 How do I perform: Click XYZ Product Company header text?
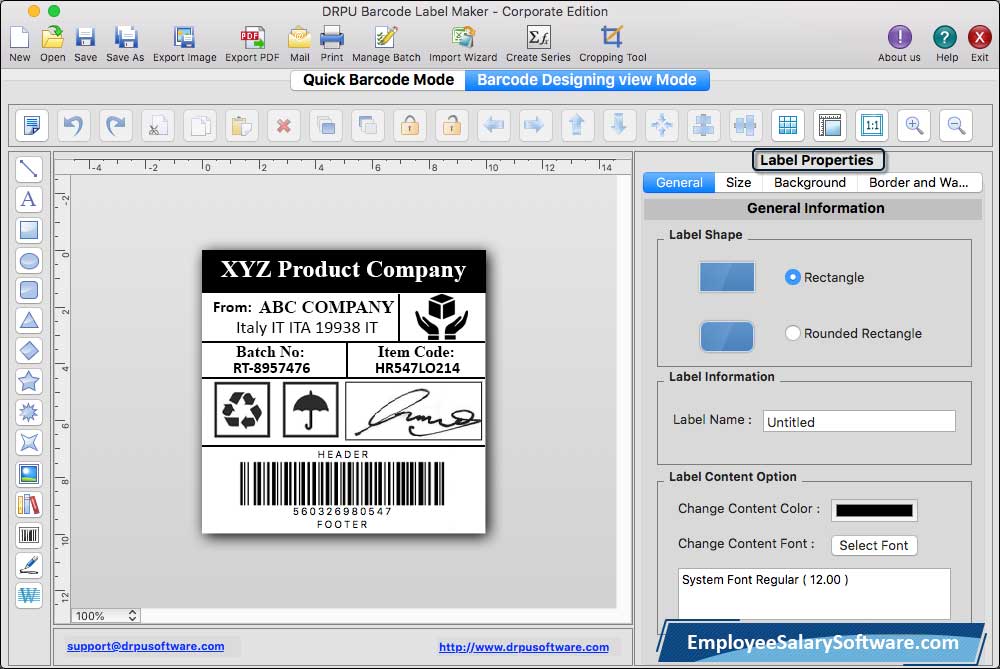[x=343, y=269]
